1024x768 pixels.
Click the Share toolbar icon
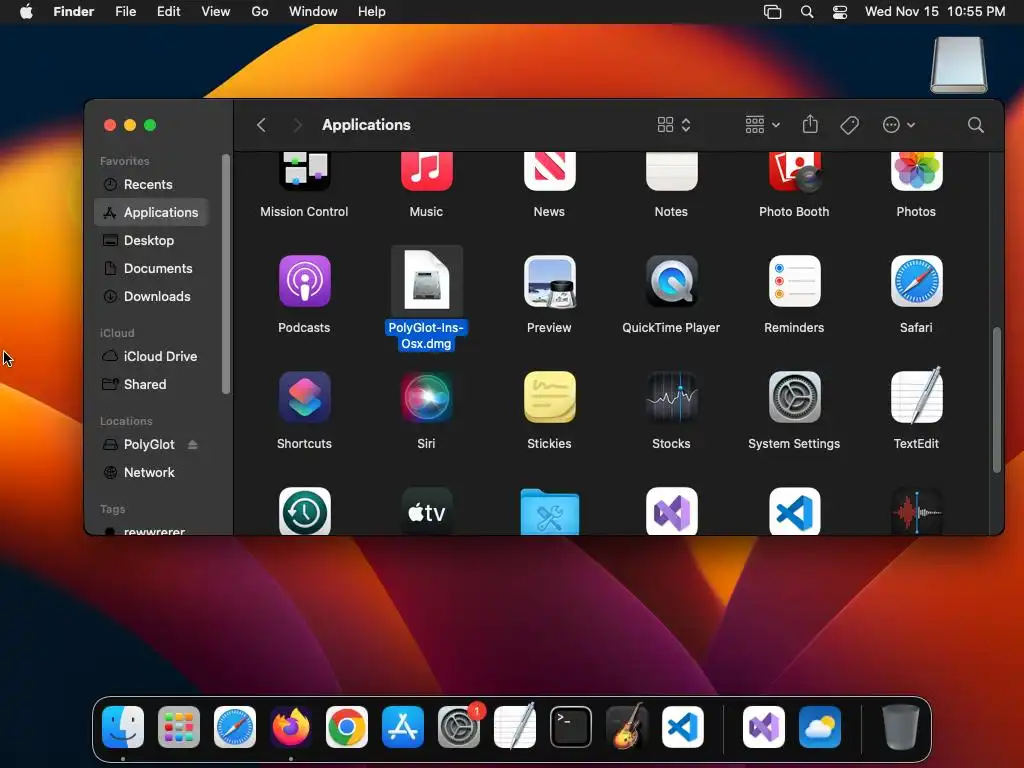pyautogui.click(x=810, y=124)
